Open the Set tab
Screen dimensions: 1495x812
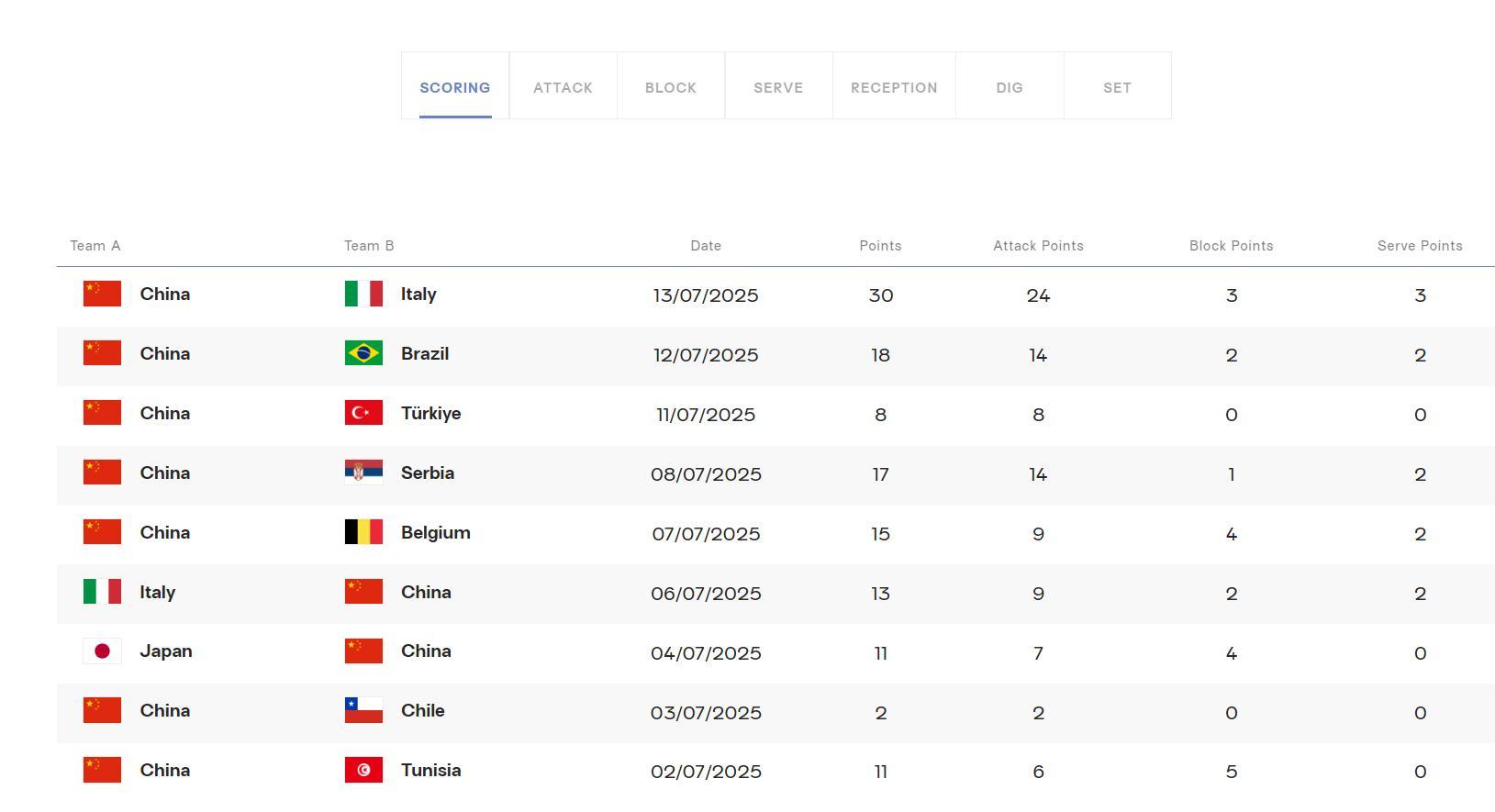point(1117,87)
